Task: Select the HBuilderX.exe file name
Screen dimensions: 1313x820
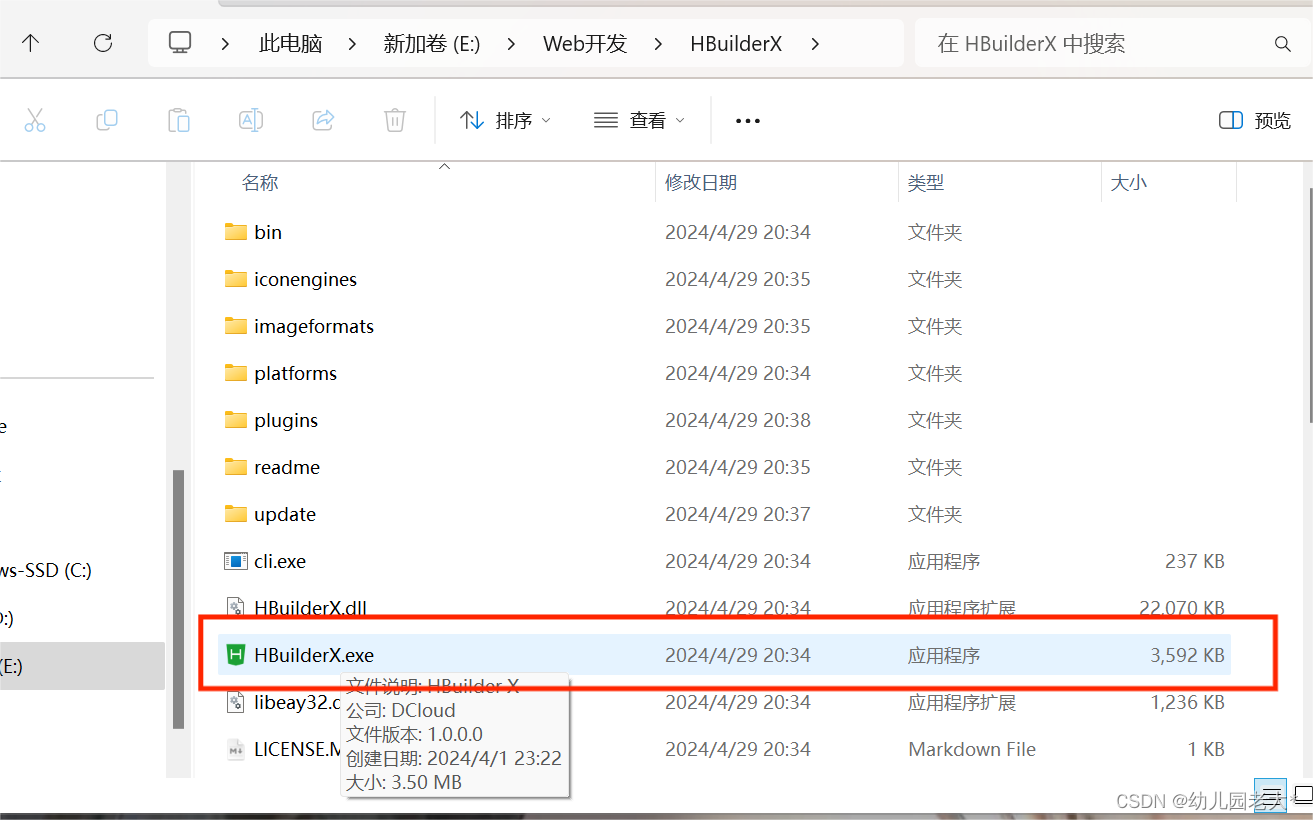Action: coord(314,655)
